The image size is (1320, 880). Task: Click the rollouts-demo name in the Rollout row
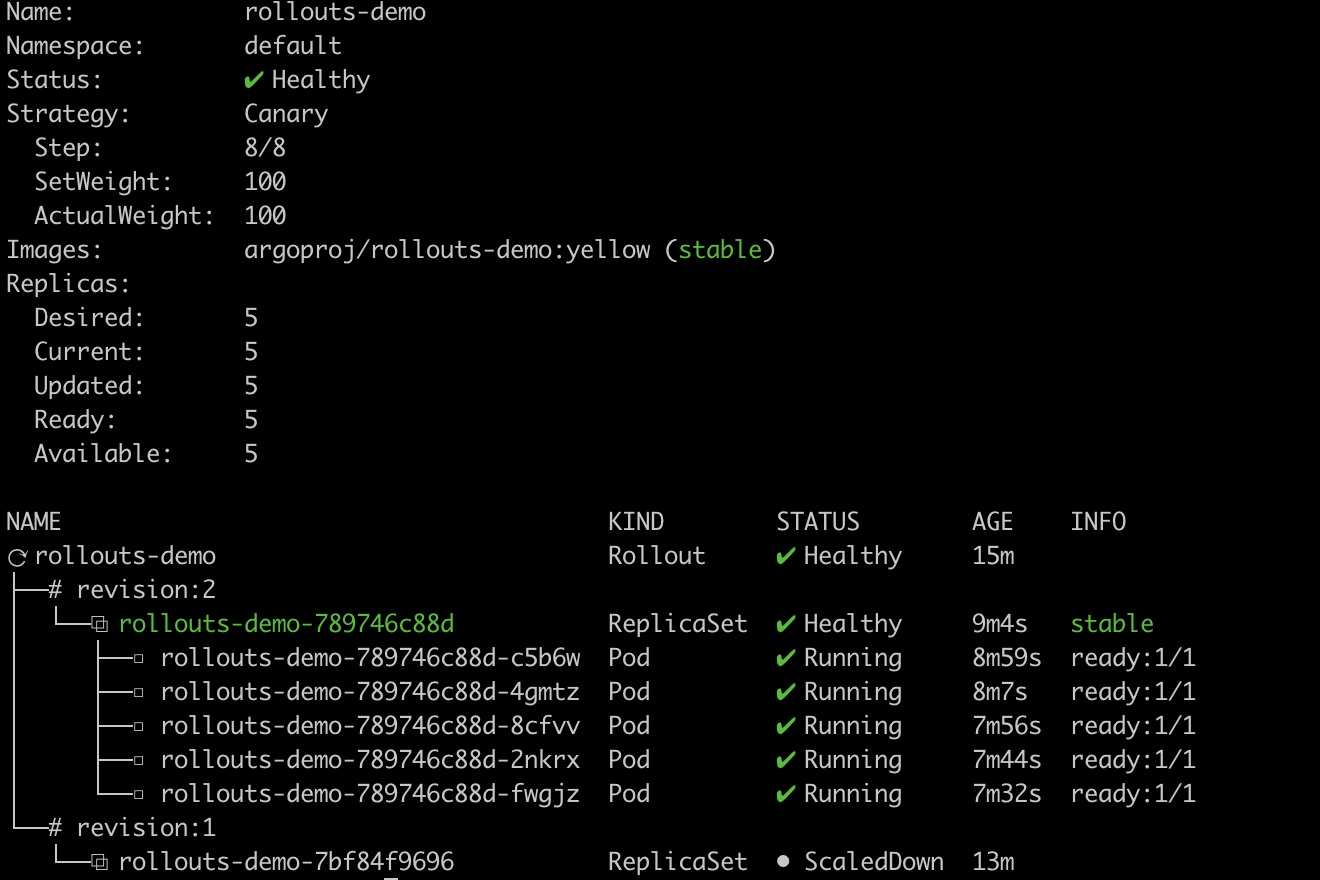pos(125,556)
